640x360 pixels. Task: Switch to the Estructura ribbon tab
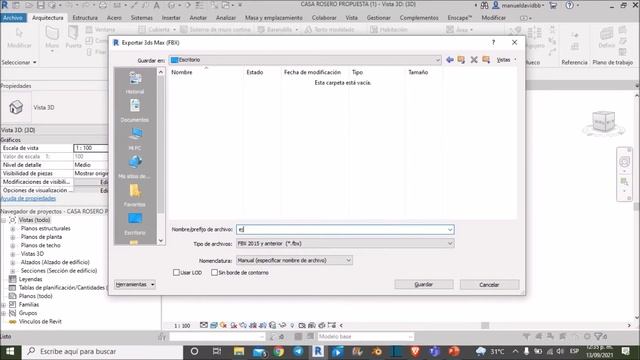coord(85,18)
